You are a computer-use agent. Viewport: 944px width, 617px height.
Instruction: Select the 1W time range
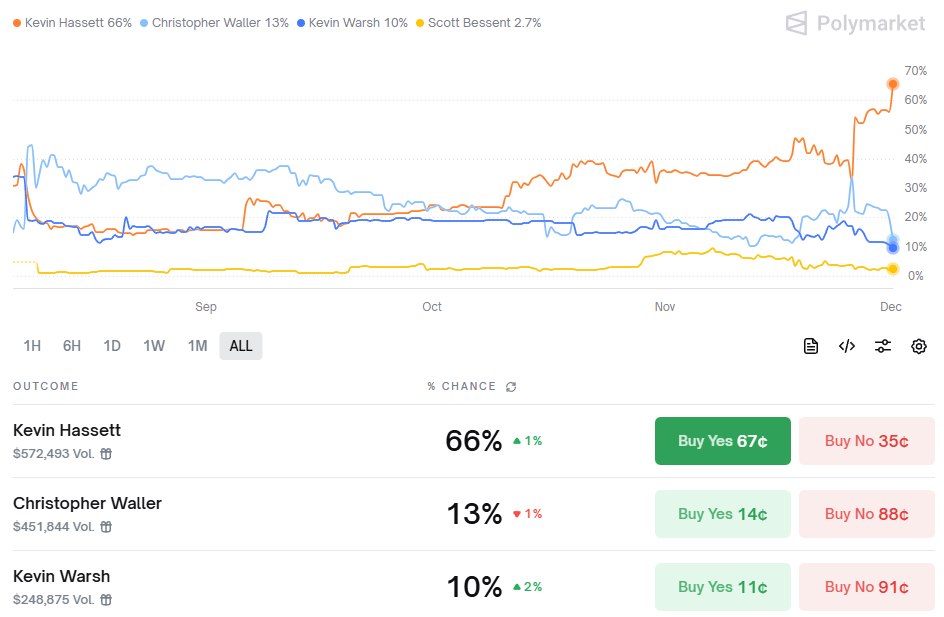154,346
